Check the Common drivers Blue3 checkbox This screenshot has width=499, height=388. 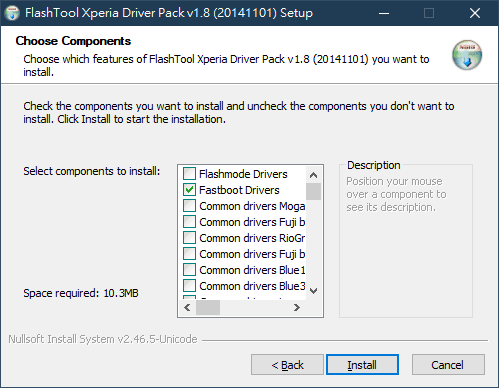tap(189, 286)
